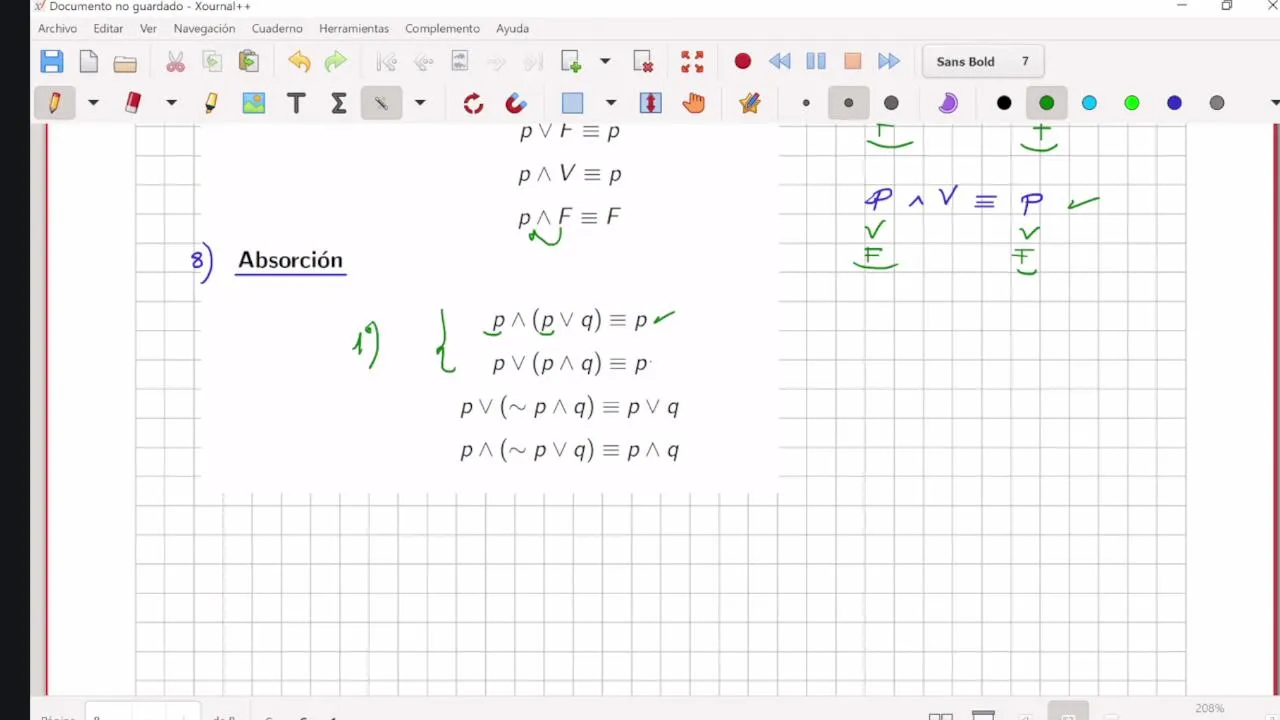
Task: Pick the dark green color swatch
Action: point(1046,103)
